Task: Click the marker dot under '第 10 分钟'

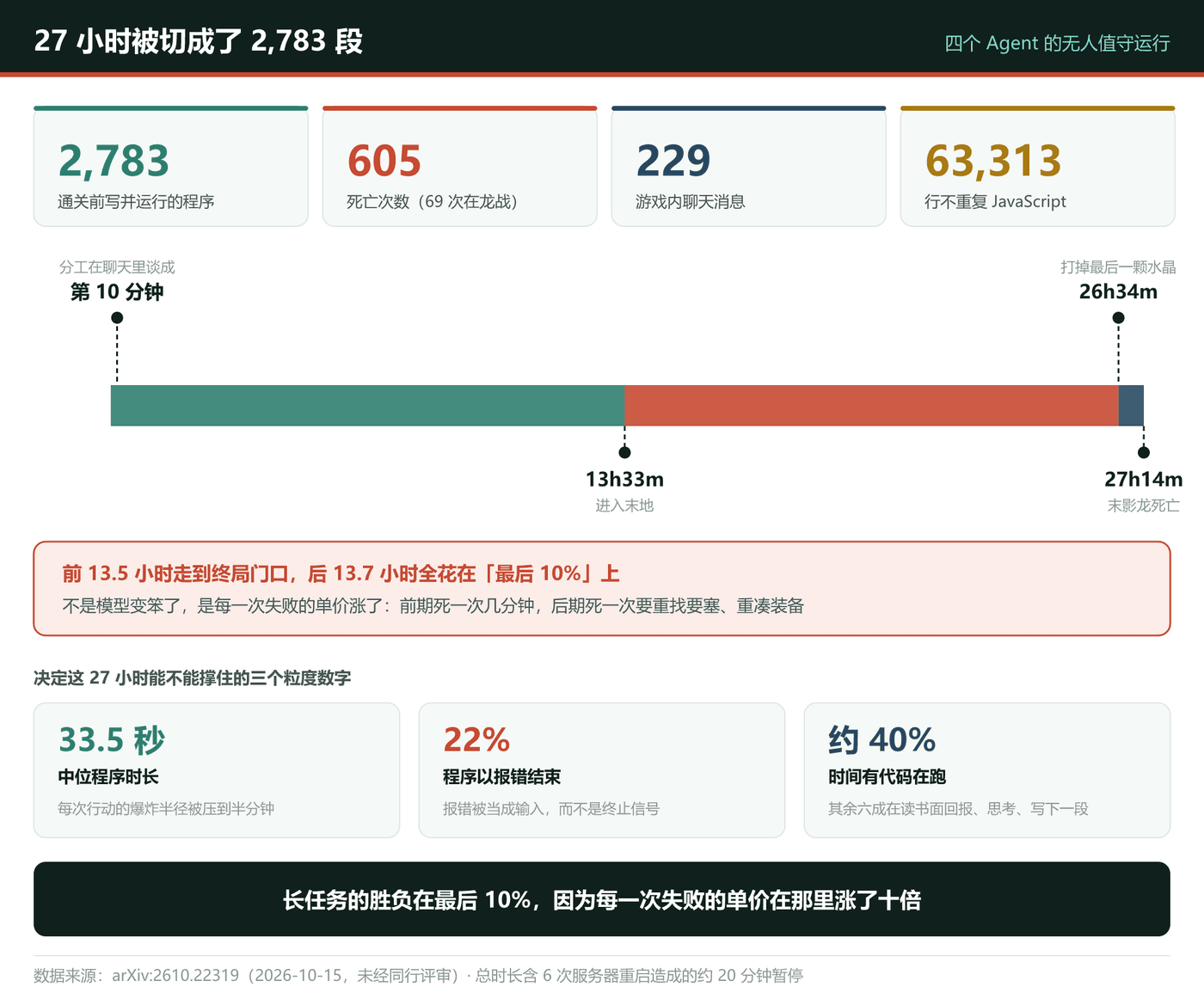Action: (x=117, y=318)
